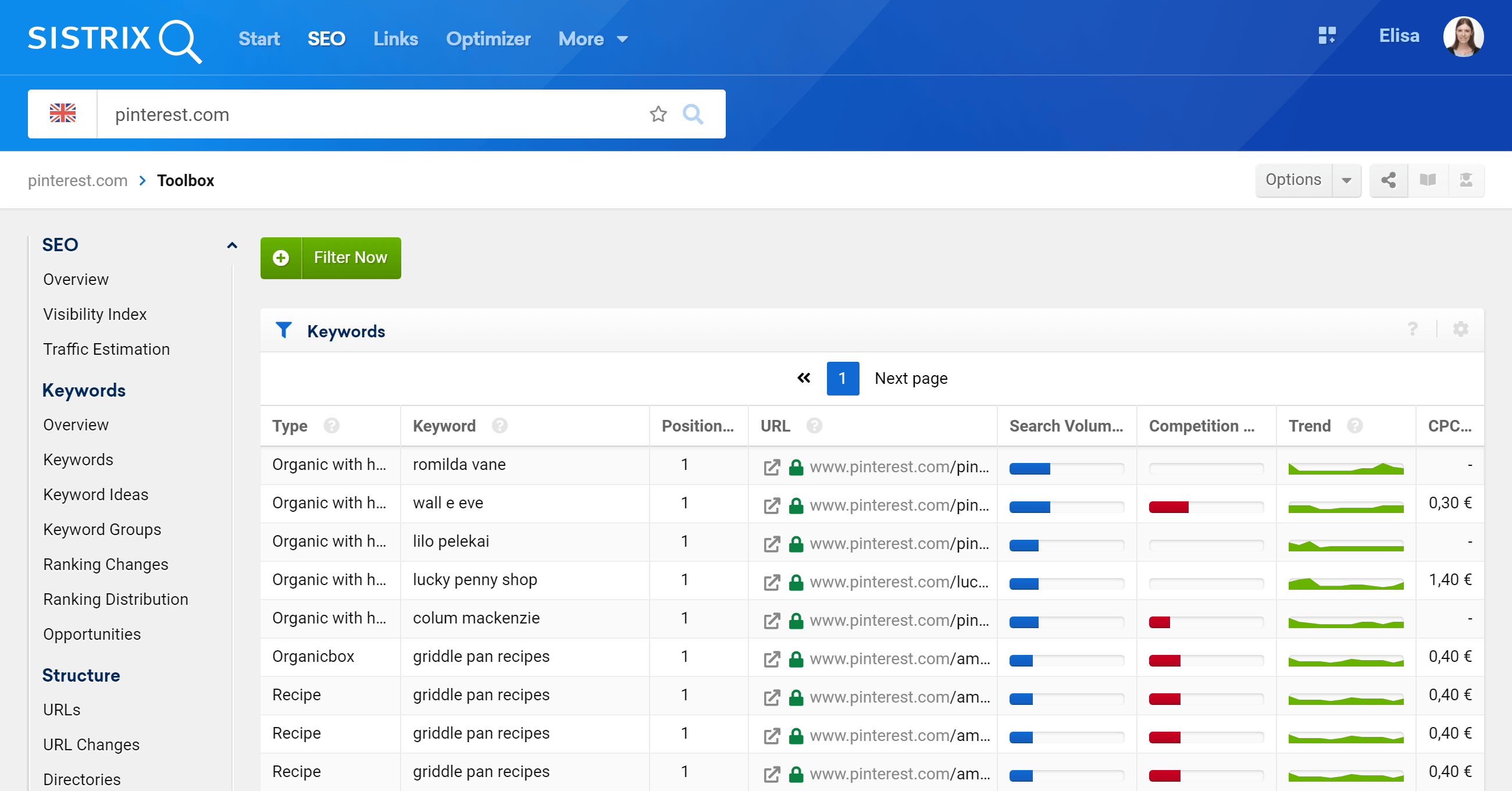Click the search magnifier icon
Image resolution: width=1512 pixels, height=791 pixels.
(x=693, y=114)
